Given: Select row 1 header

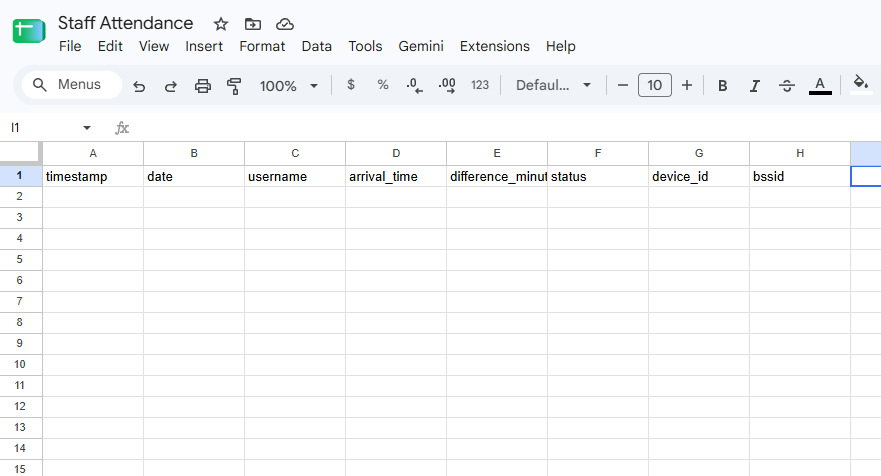Looking at the screenshot, I should click(x=21, y=176).
